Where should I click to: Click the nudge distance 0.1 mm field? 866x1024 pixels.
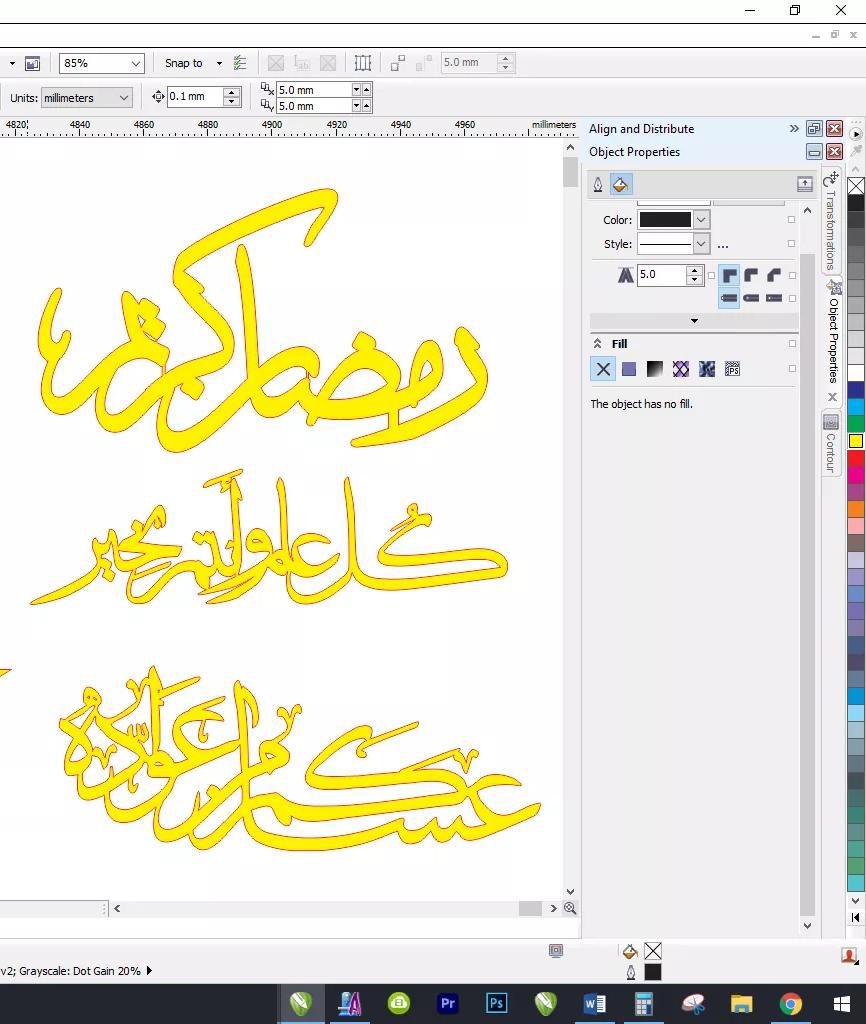194,97
